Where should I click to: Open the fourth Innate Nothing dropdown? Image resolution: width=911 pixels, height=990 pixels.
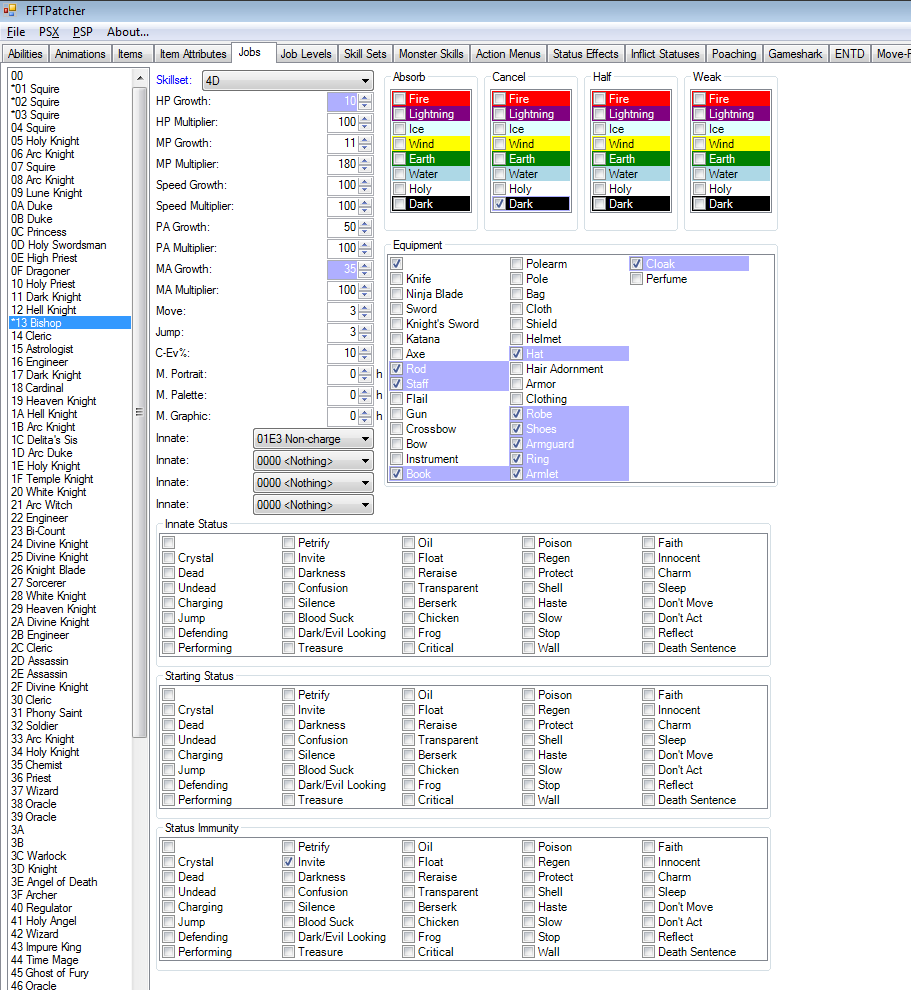[313, 505]
